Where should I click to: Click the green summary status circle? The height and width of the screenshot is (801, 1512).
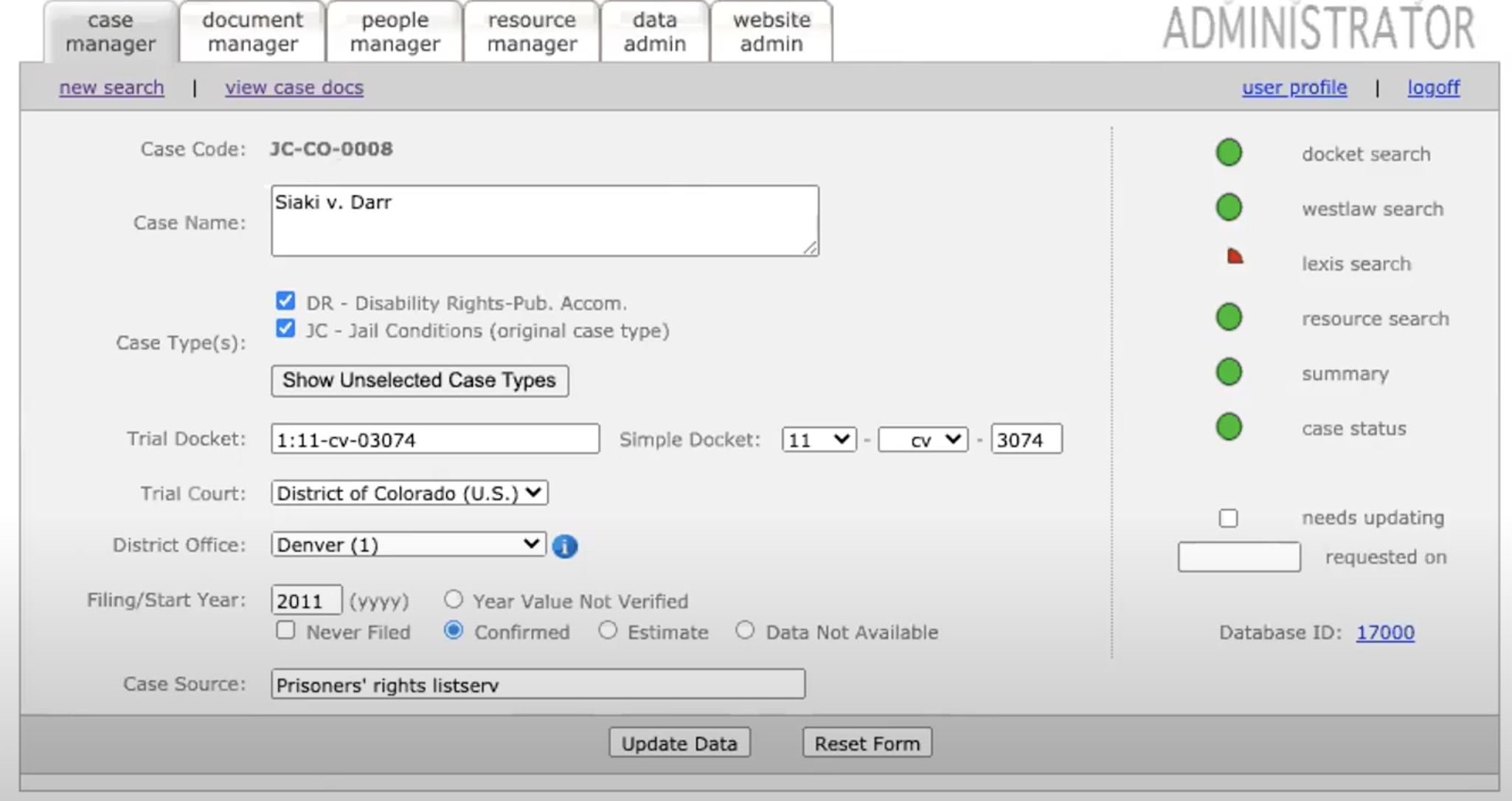(x=1229, y=372)
